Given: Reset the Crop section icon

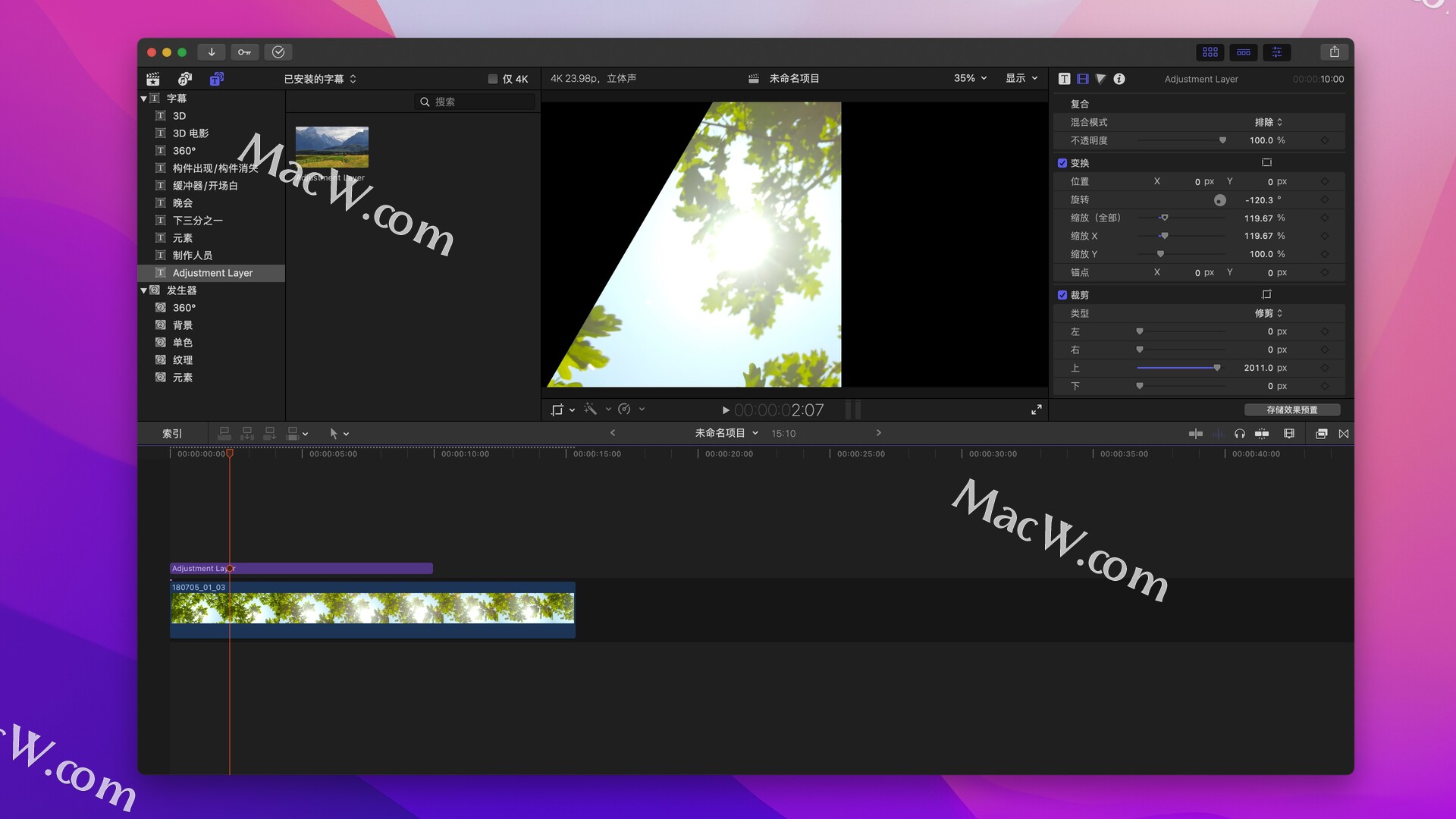Looking at the screenshot, I should (1266, 294).
